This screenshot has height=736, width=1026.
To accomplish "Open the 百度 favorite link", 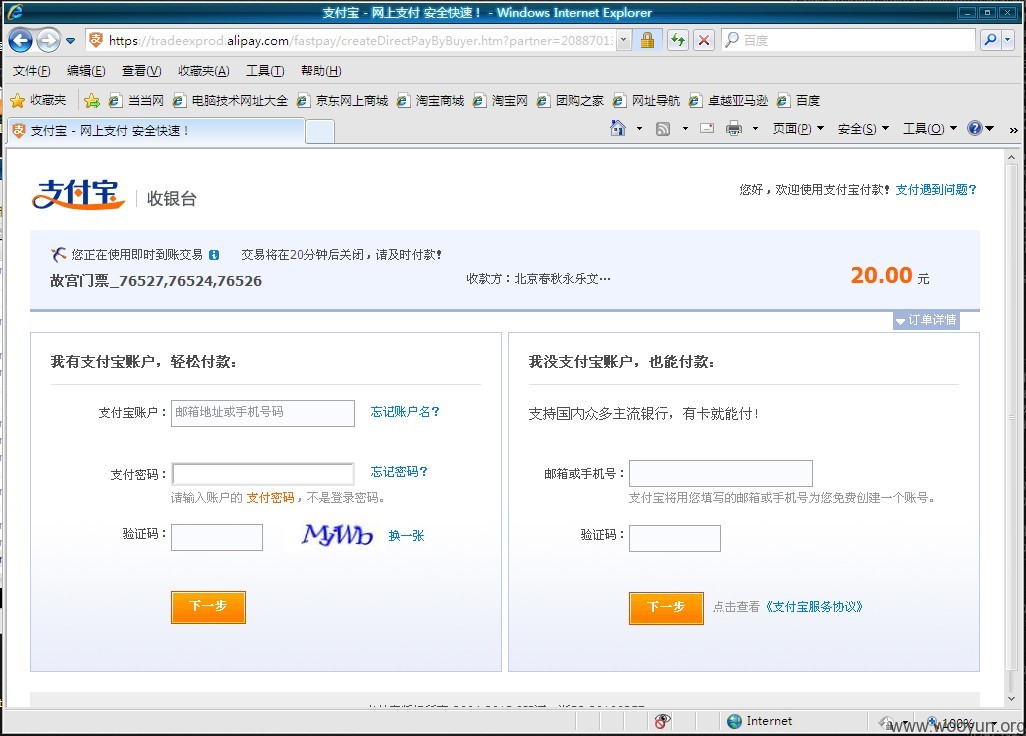I will [798, 100].
